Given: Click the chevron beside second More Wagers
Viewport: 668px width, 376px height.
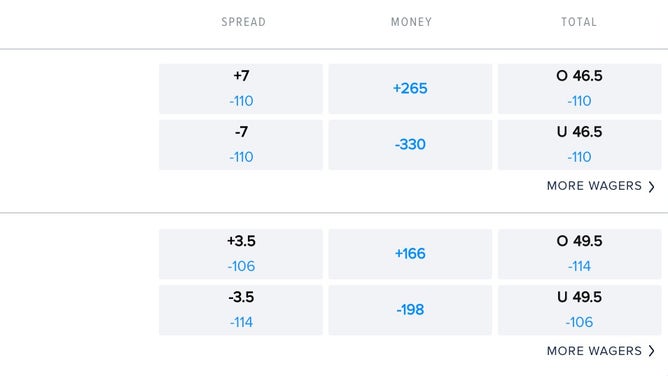Looking at the screenshot, I should pyautogui.click(x=651, y=351).
